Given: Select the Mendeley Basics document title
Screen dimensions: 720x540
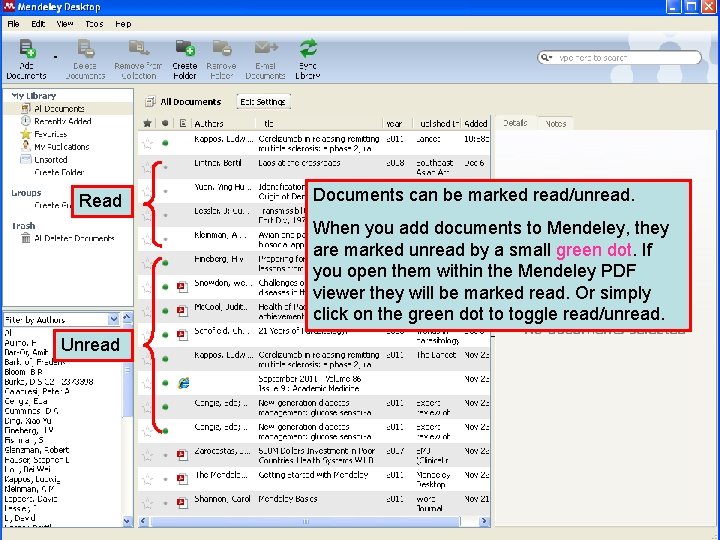Looking at the screenshot, I should point(288,499).
